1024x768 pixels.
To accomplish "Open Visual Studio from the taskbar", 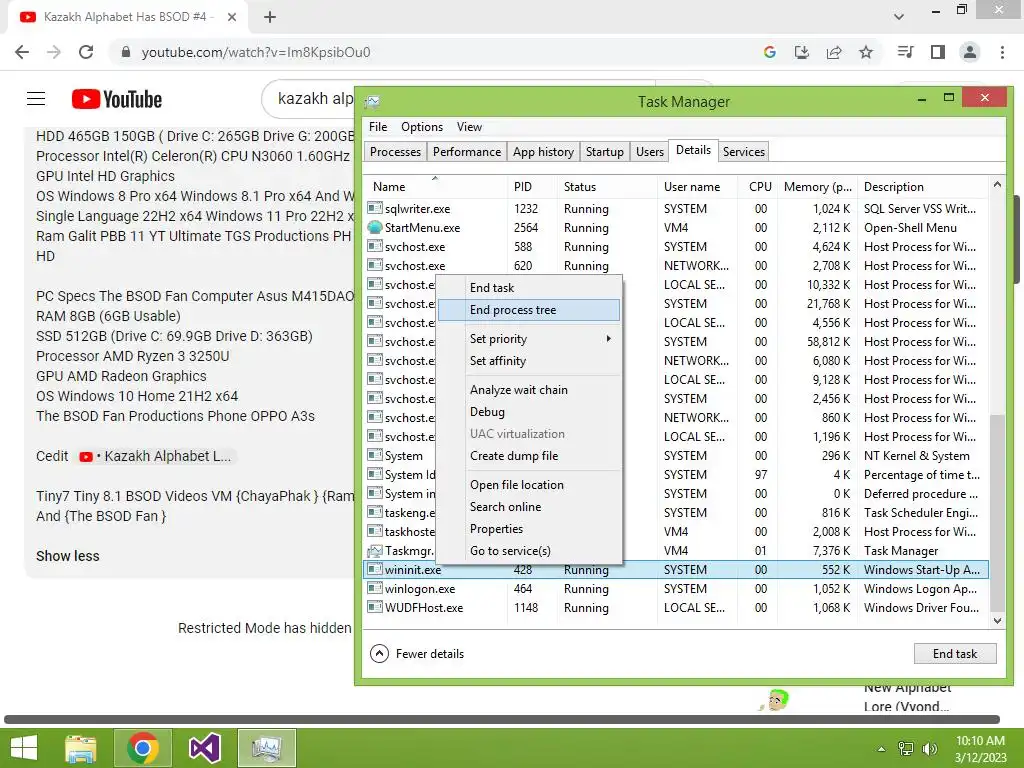I will tap(204, 748).
